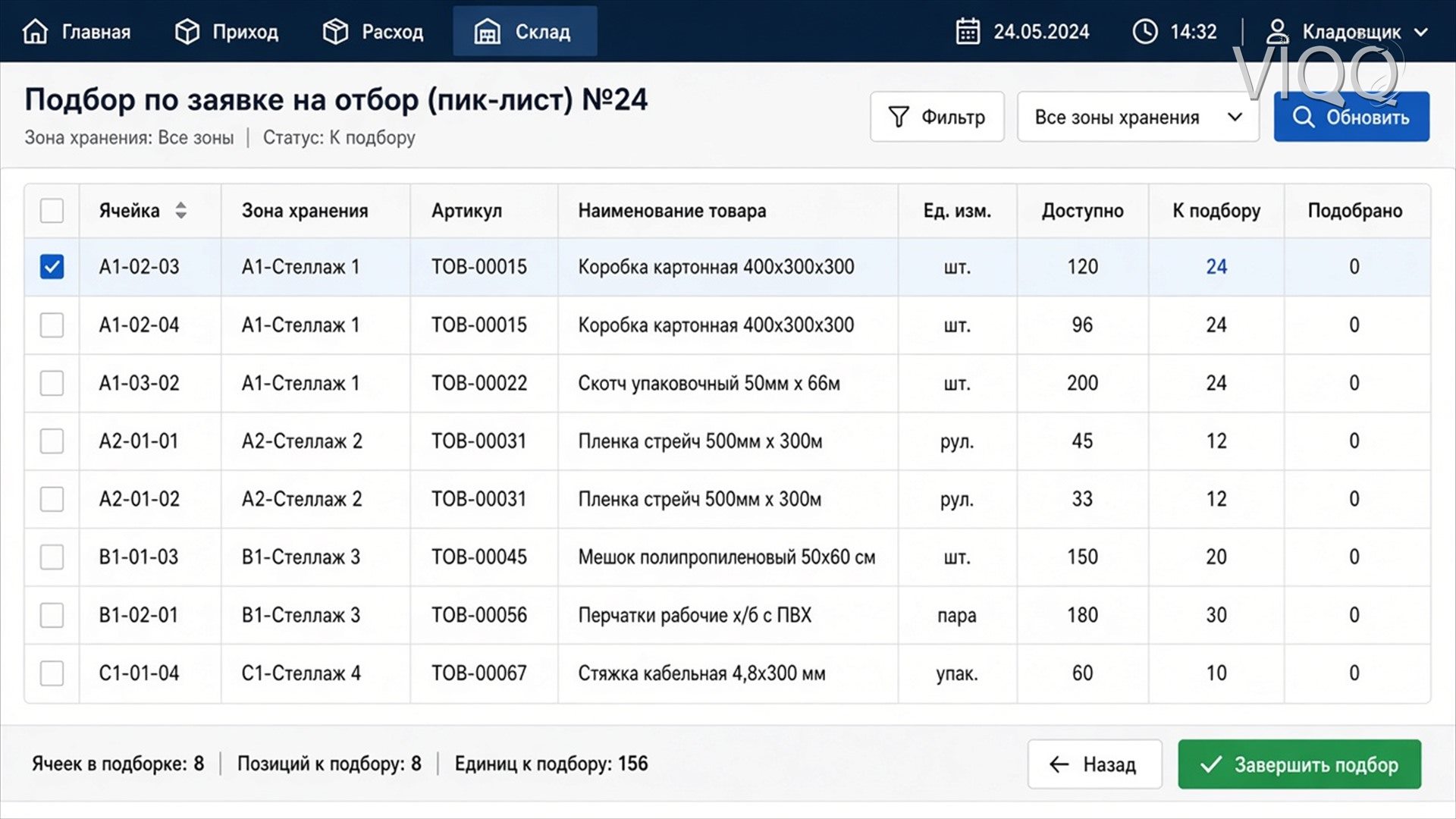Screen dimensions: 1456x819
Task: Click the Мешок полипропиленовый 50х60 см item
Action: 726,557
